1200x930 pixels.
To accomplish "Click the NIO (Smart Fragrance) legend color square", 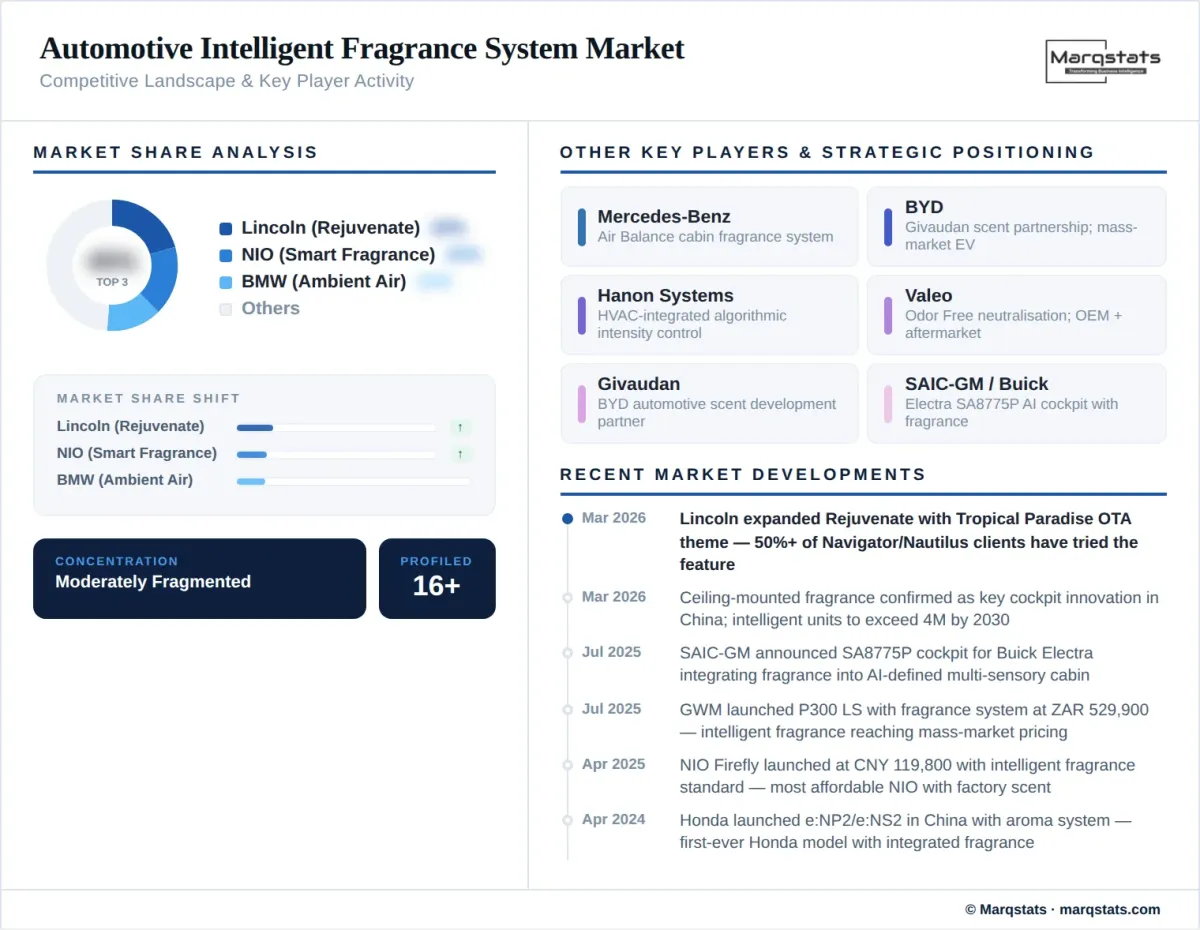I will [225, 255].
